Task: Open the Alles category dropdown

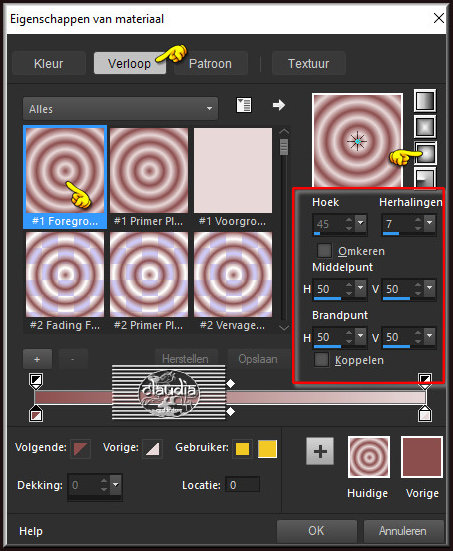Action: click(x=120, y=109)
